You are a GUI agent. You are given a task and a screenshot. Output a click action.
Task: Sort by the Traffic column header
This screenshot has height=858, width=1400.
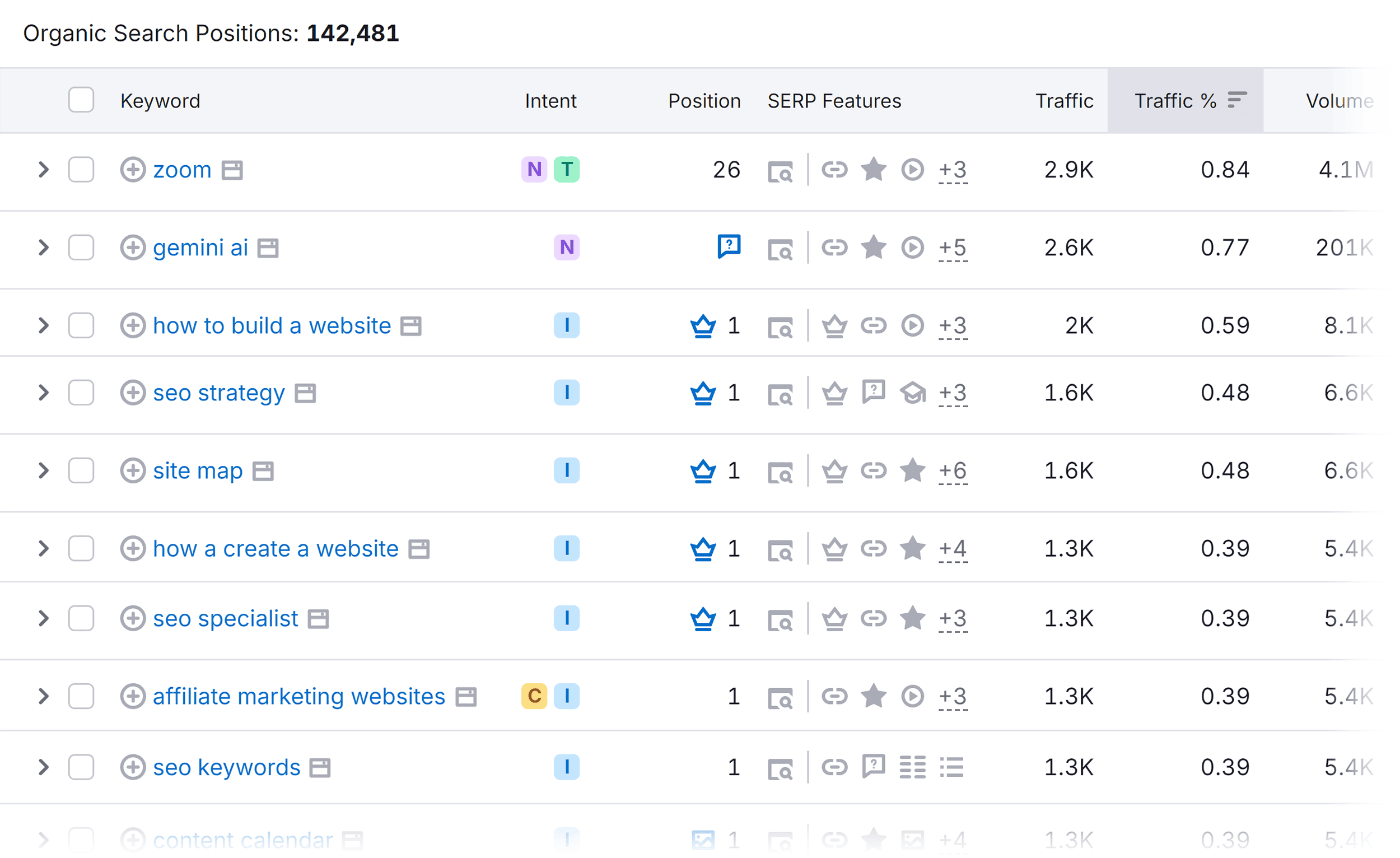1064,101
